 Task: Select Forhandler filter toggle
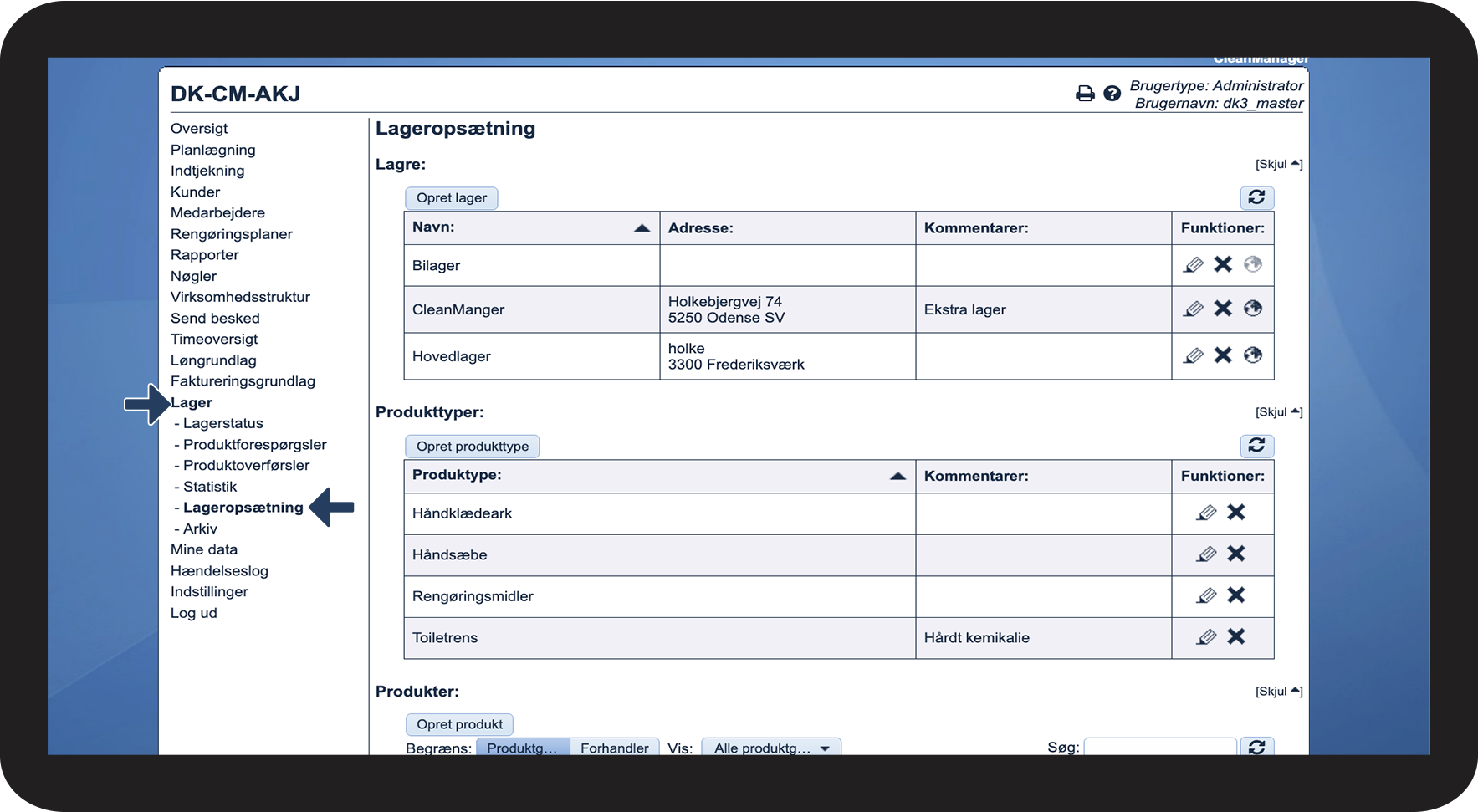(x=615, y=748)
